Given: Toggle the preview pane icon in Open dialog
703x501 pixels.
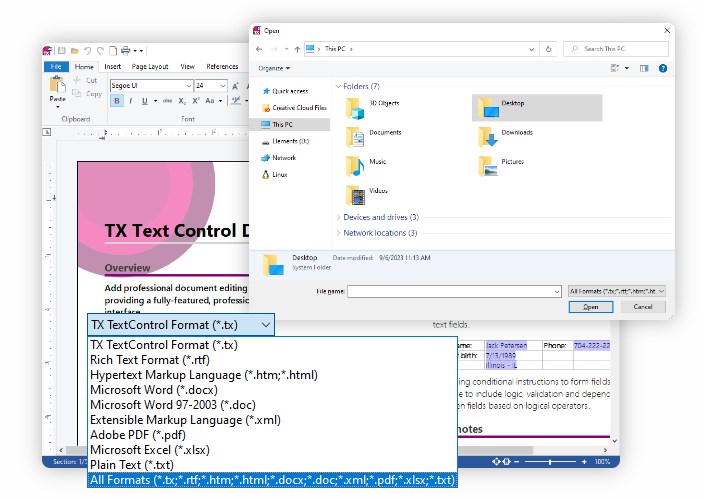Looking at the screenshot, I should [644, 68].
